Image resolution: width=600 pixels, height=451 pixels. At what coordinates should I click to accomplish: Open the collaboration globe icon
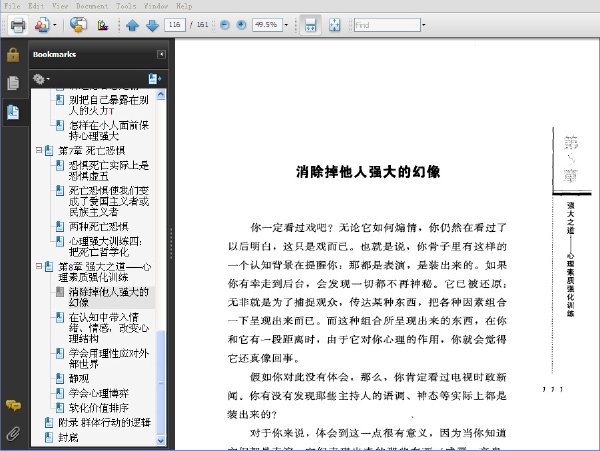click(x=78, y=25)
